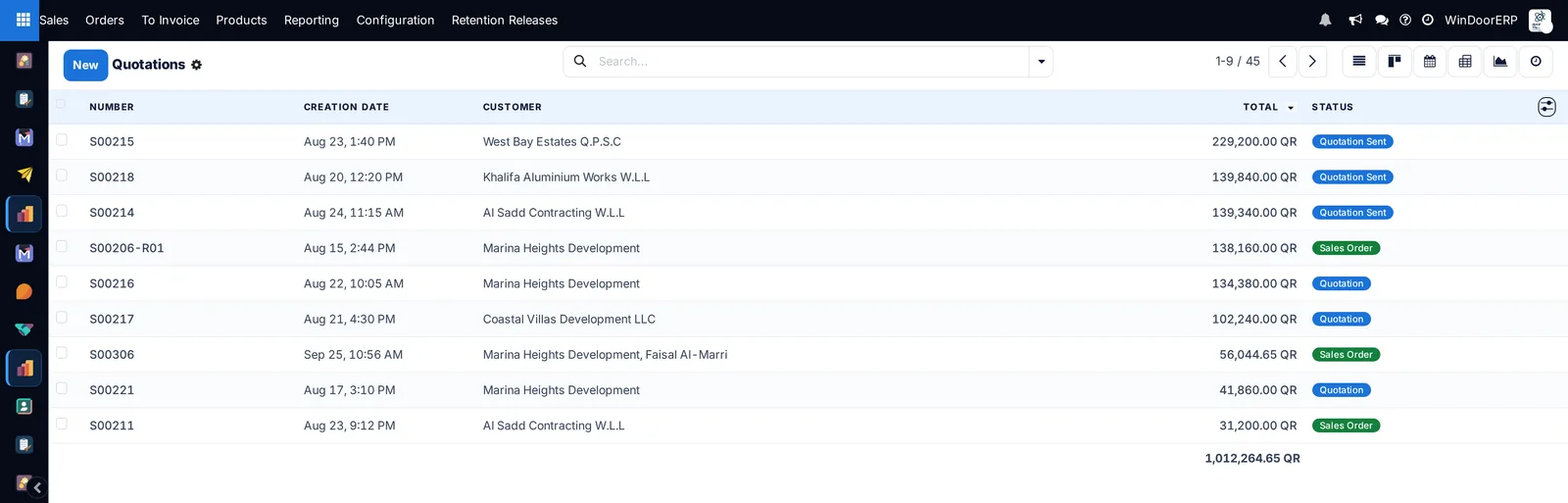
Task: Open the Products menu
Action: coord(241,20)
